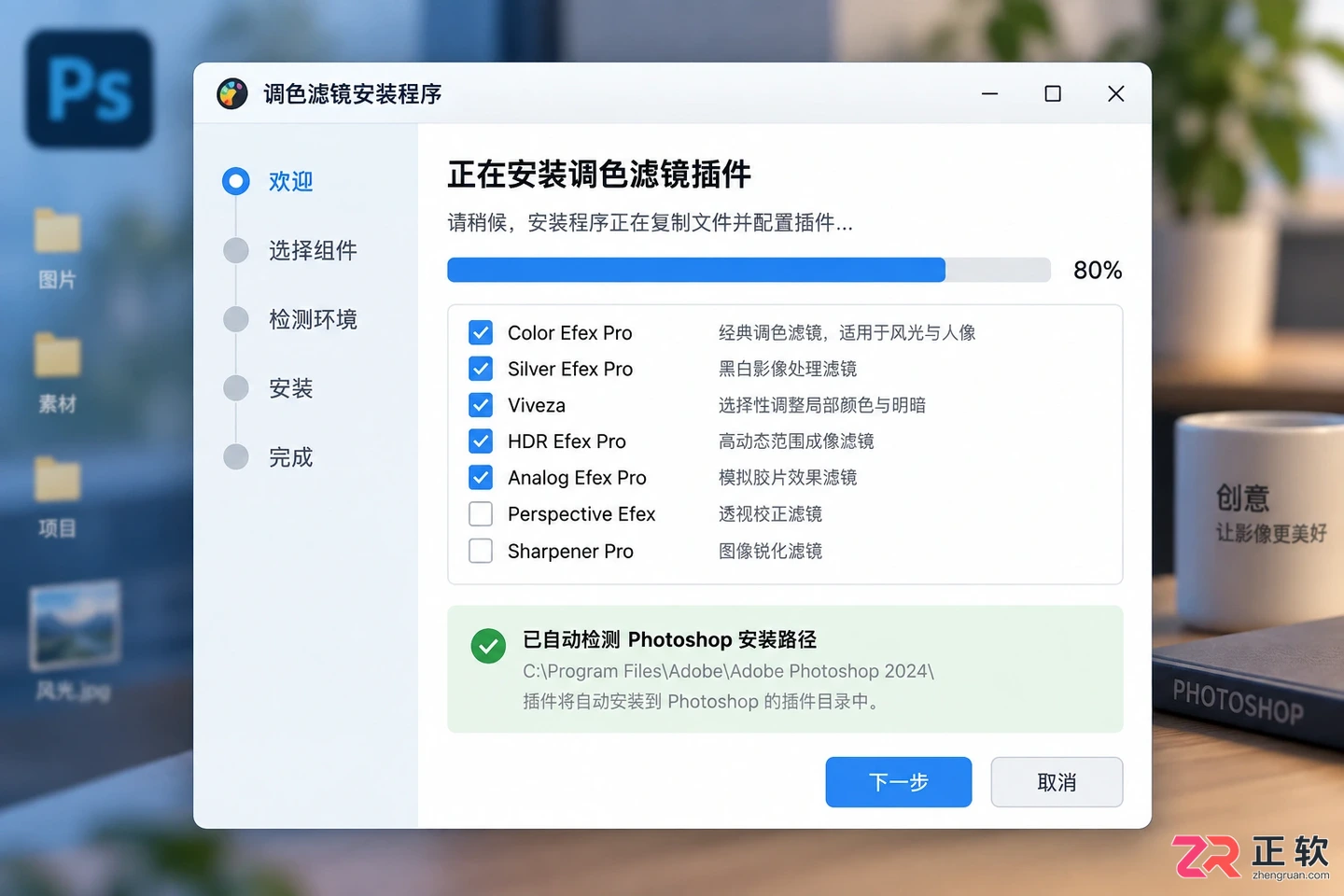Click the installer palette app icon
This screenshot has height=896, width=1344.
[x=232, y=93]
